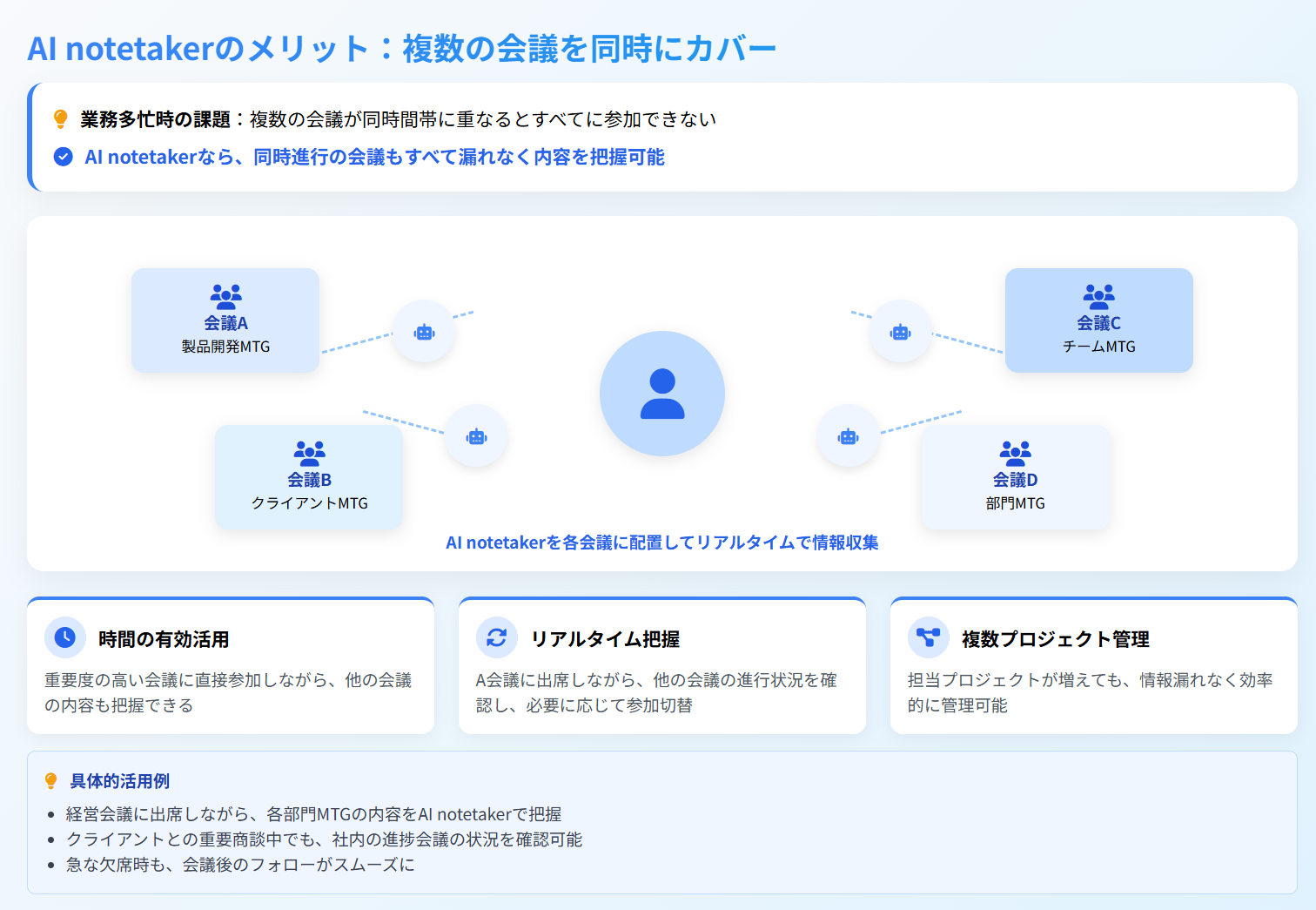Viewport: 1316px width, 910px height.
Task: Click the slide title AI notetakerのメリット
Action: (401, 49)
